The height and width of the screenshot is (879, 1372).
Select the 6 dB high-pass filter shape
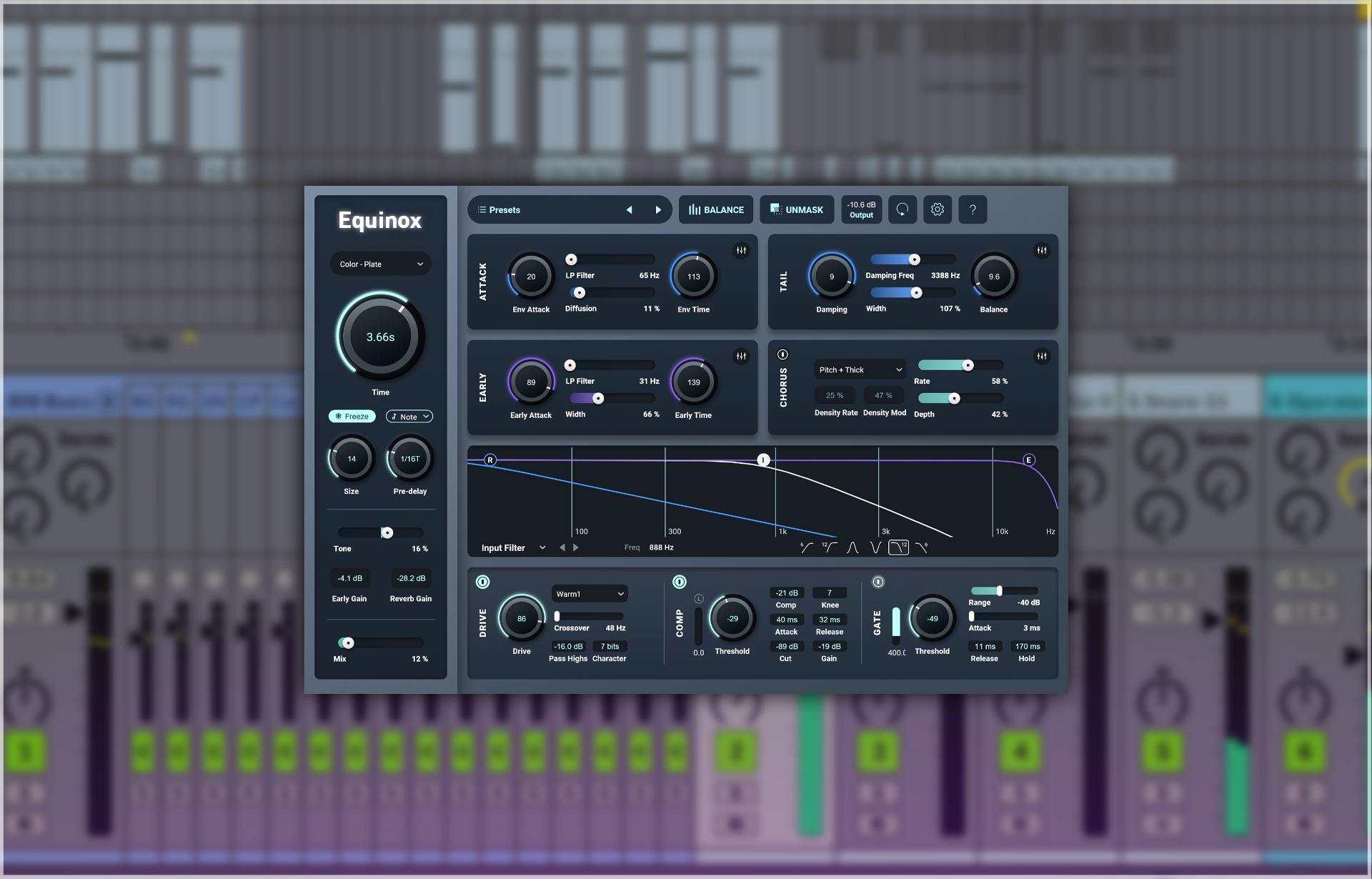click(x=807, y=548)
